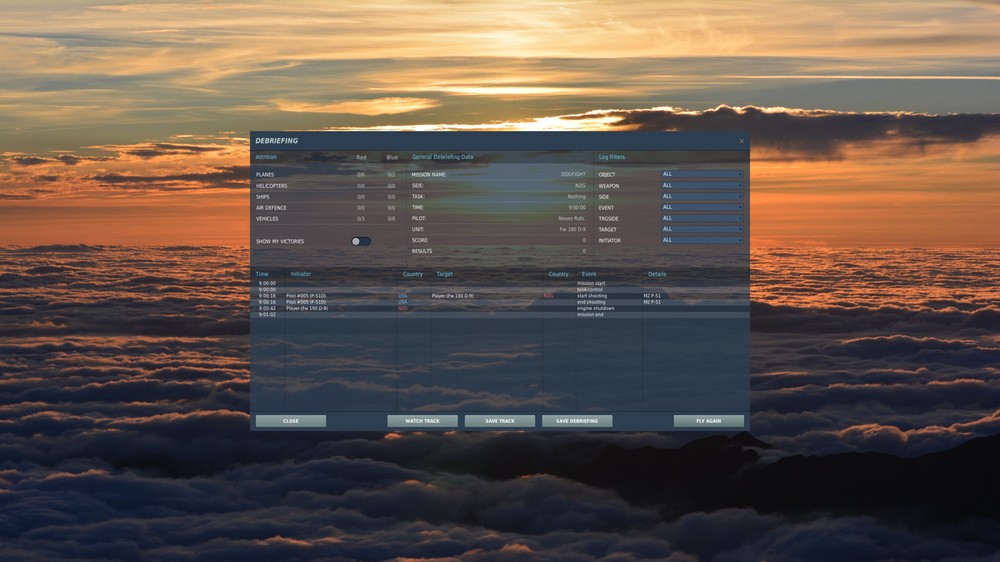Select the 'mission start' log row
1000x562 pixels.
click(500, 283)
